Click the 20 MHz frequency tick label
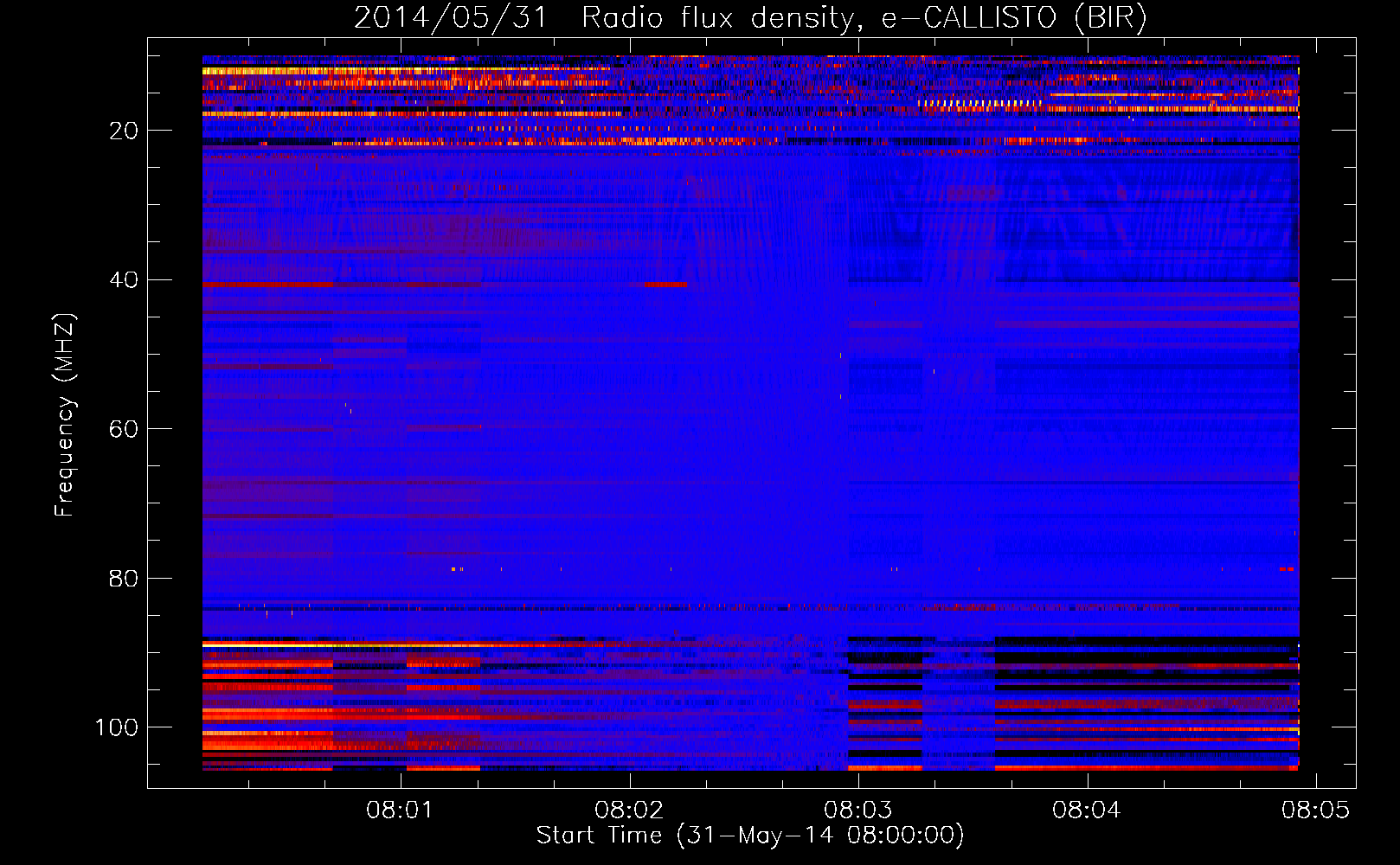 [x=124, y=131]
